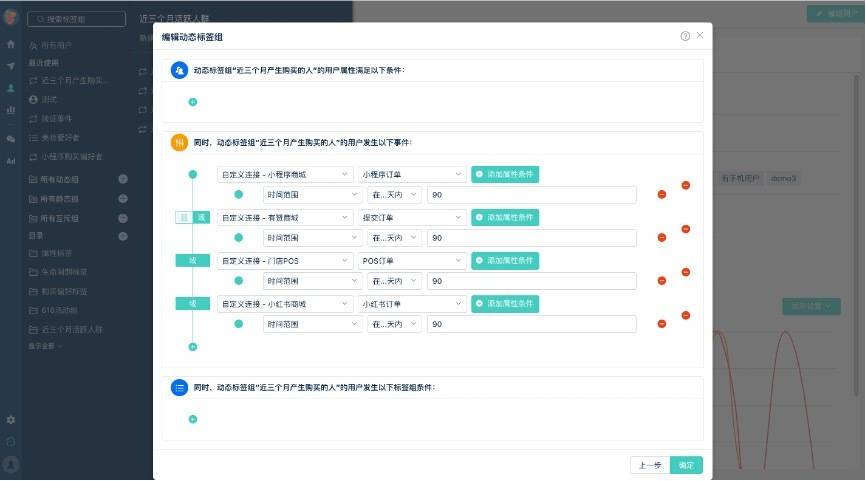Add a tag group condition with plus icon

click(193, 419)
